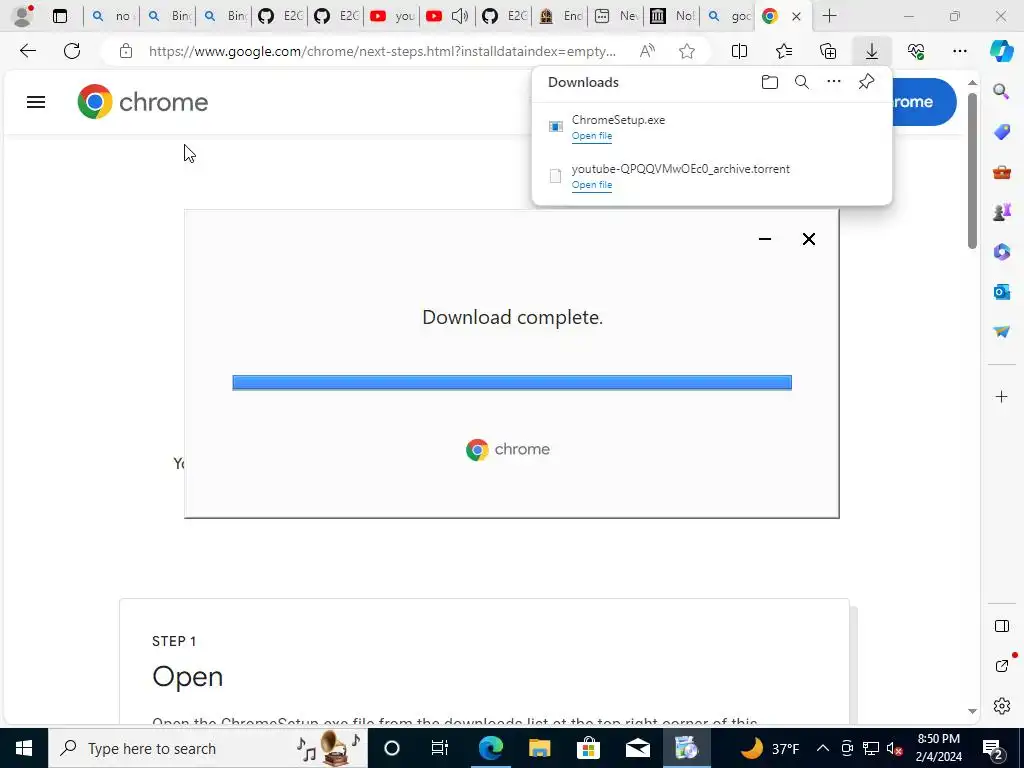
Task: Launch Copilot from the toolbar
Action: [1001, 51]
